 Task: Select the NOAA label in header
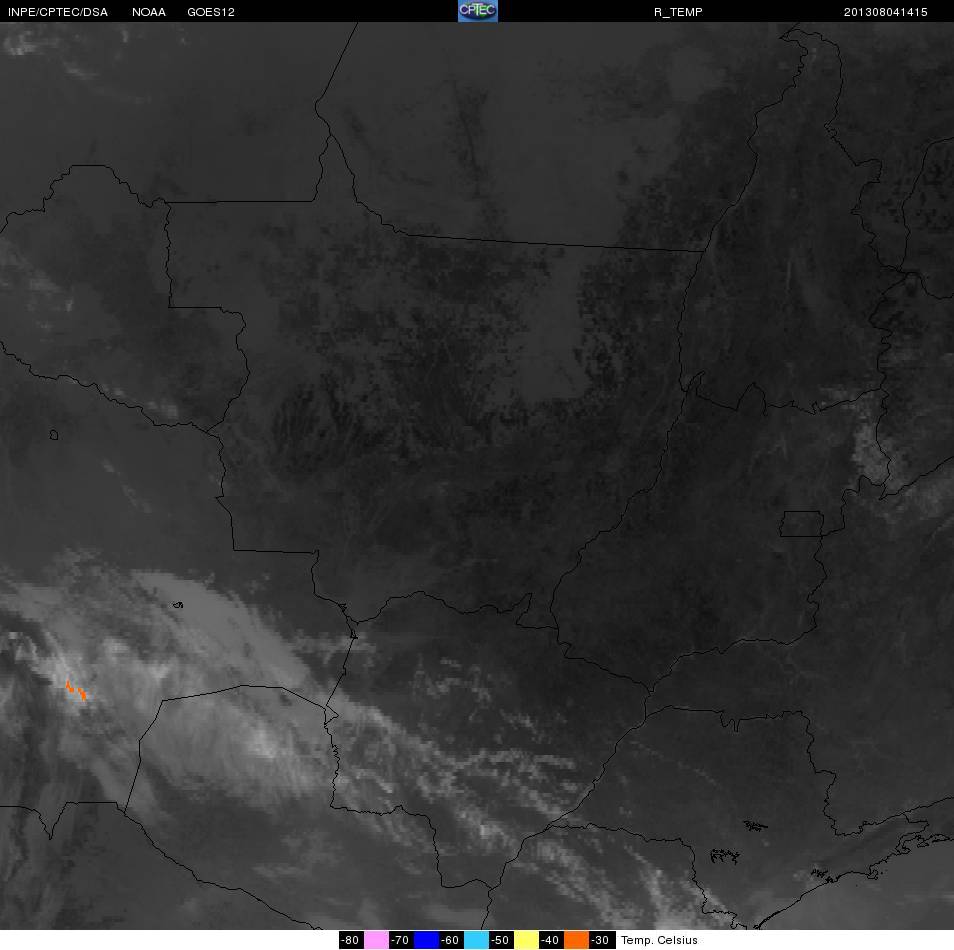149,12
